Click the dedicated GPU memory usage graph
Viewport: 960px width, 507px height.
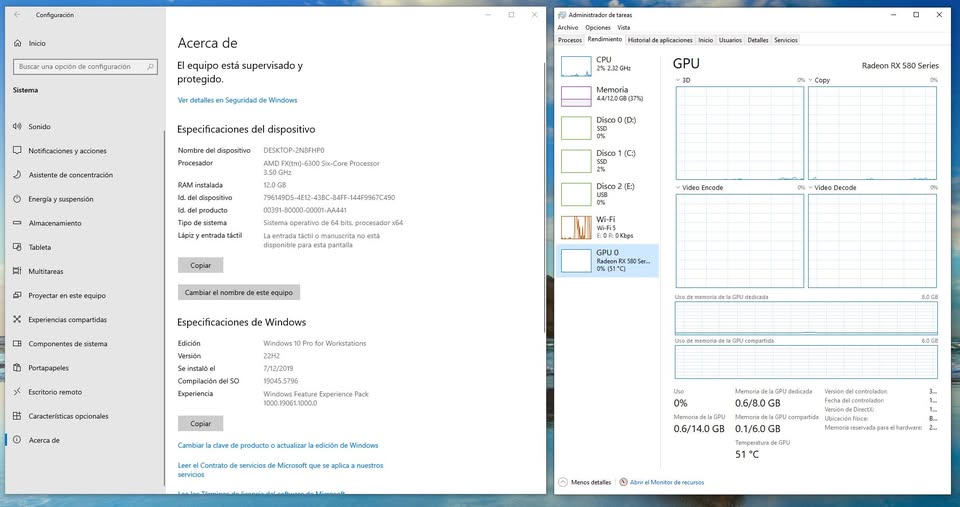(806, 318)
